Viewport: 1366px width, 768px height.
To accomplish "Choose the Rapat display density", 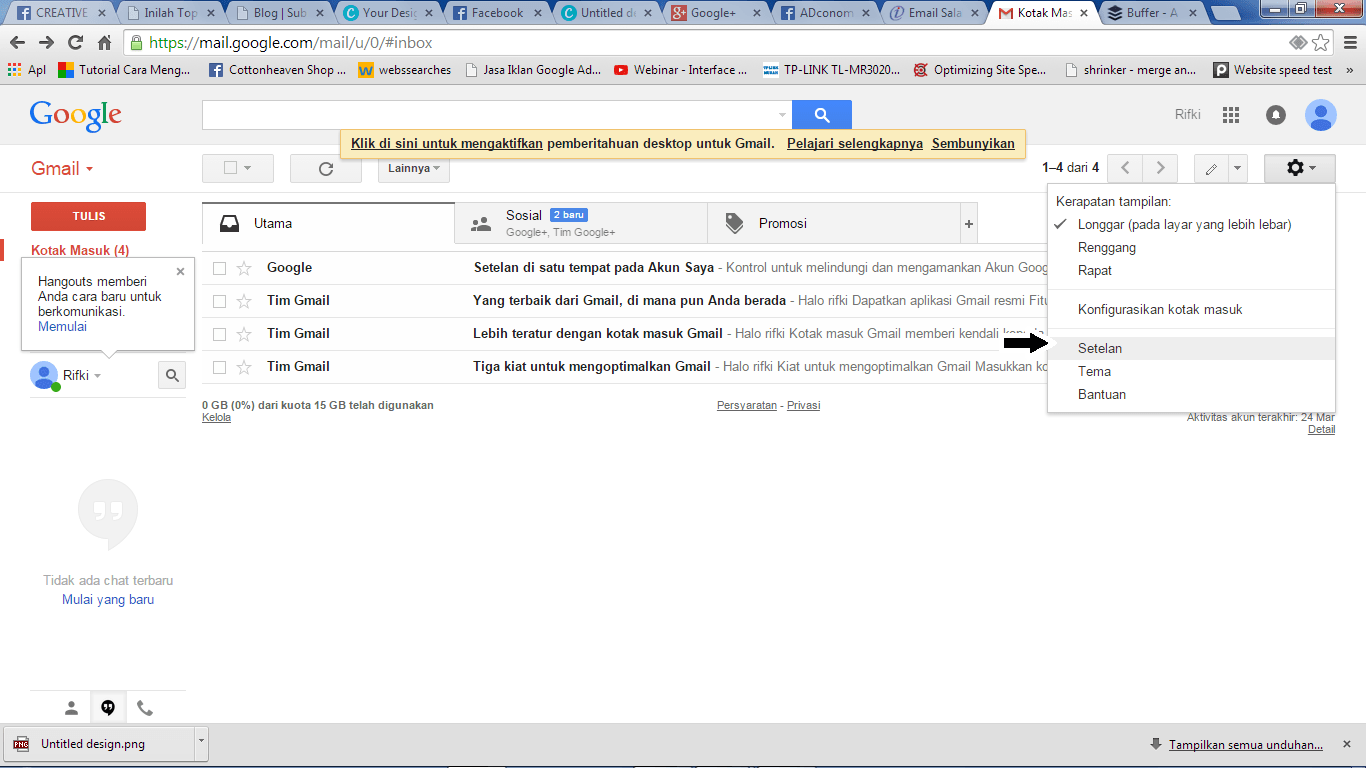I will 1191,271.
